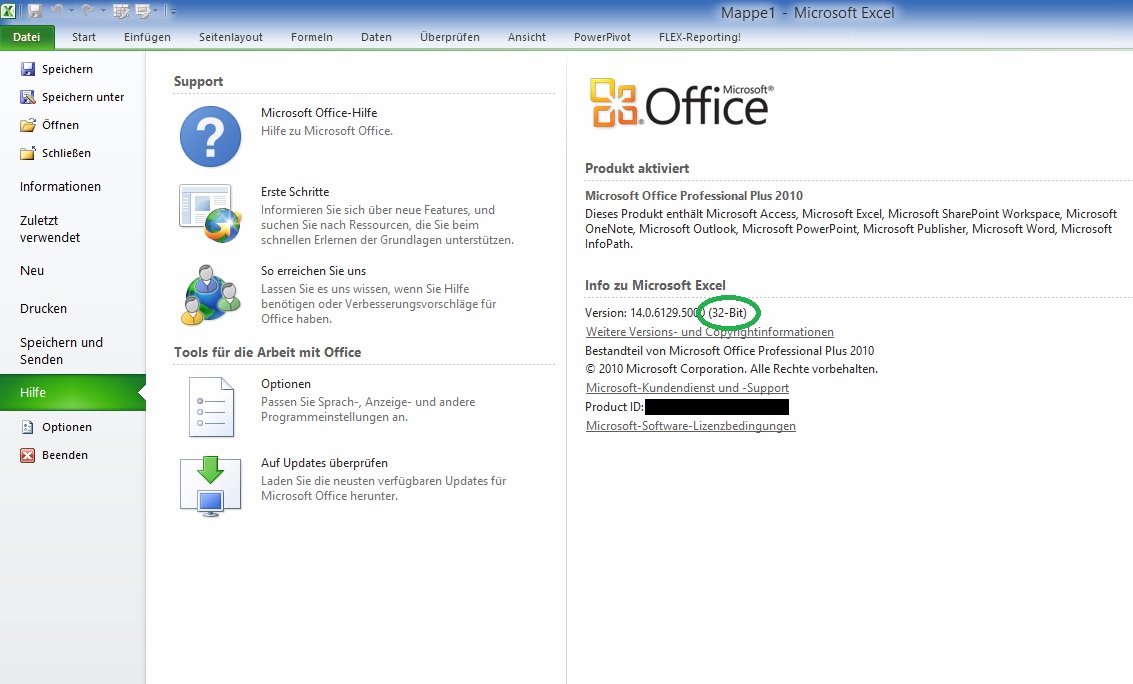Select 'Zuletzt verwendet' in the sidebar
The height and width of the screenshot is (684, 1133).
(x=50, y=229)
